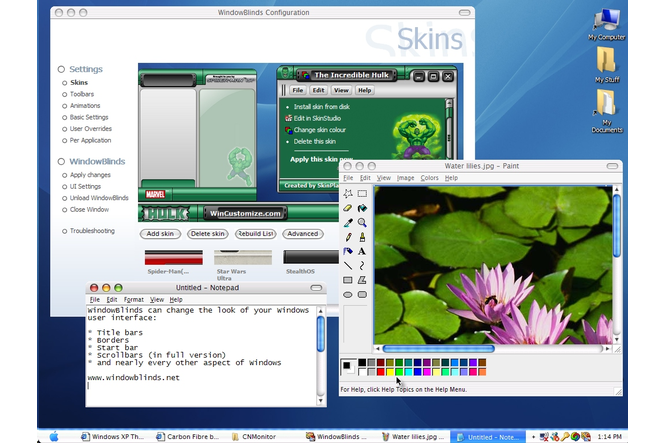This screenshot has width=664, height=443.
Task: Select the My Documents desktop folder
Action: (x=606, y=111)
